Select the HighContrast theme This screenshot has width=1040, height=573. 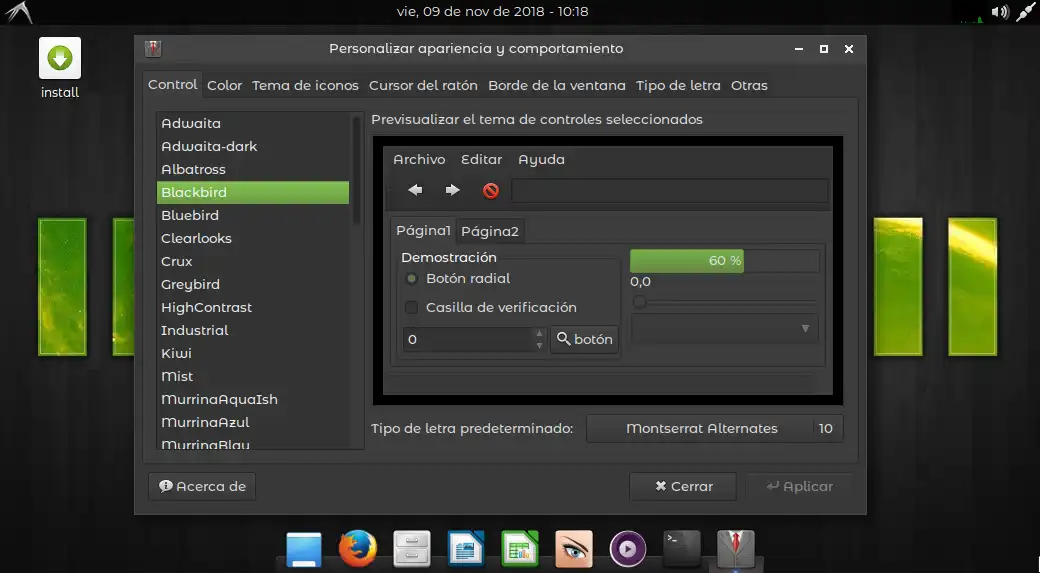(253, 307)
